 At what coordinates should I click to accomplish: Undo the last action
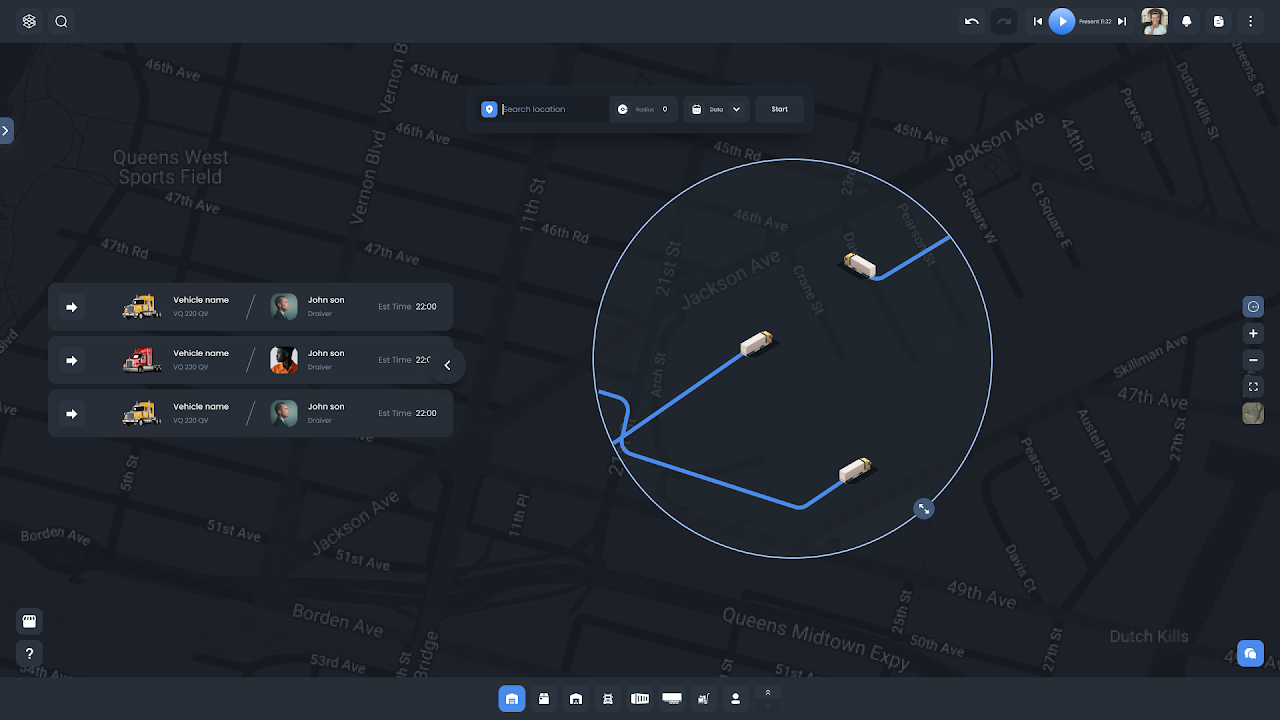[x=972, y=21]
